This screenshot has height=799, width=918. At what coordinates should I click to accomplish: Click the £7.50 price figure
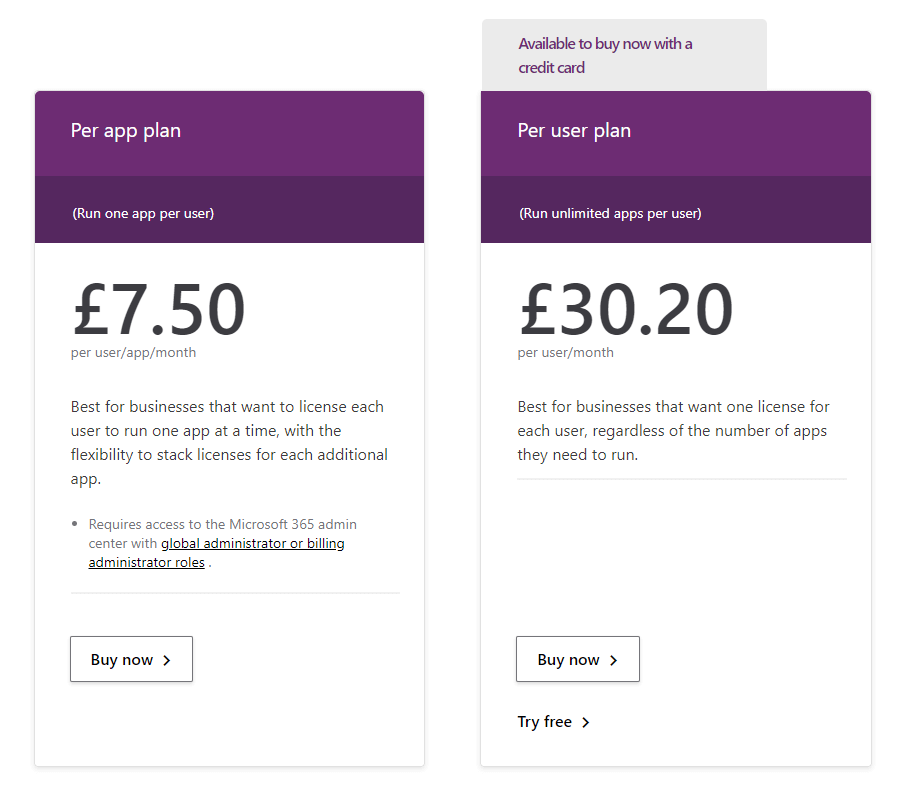click(159, 309)
